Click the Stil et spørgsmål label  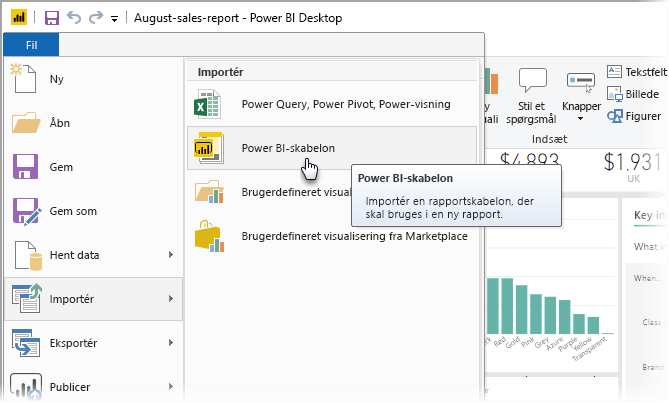tap(531, 113)
